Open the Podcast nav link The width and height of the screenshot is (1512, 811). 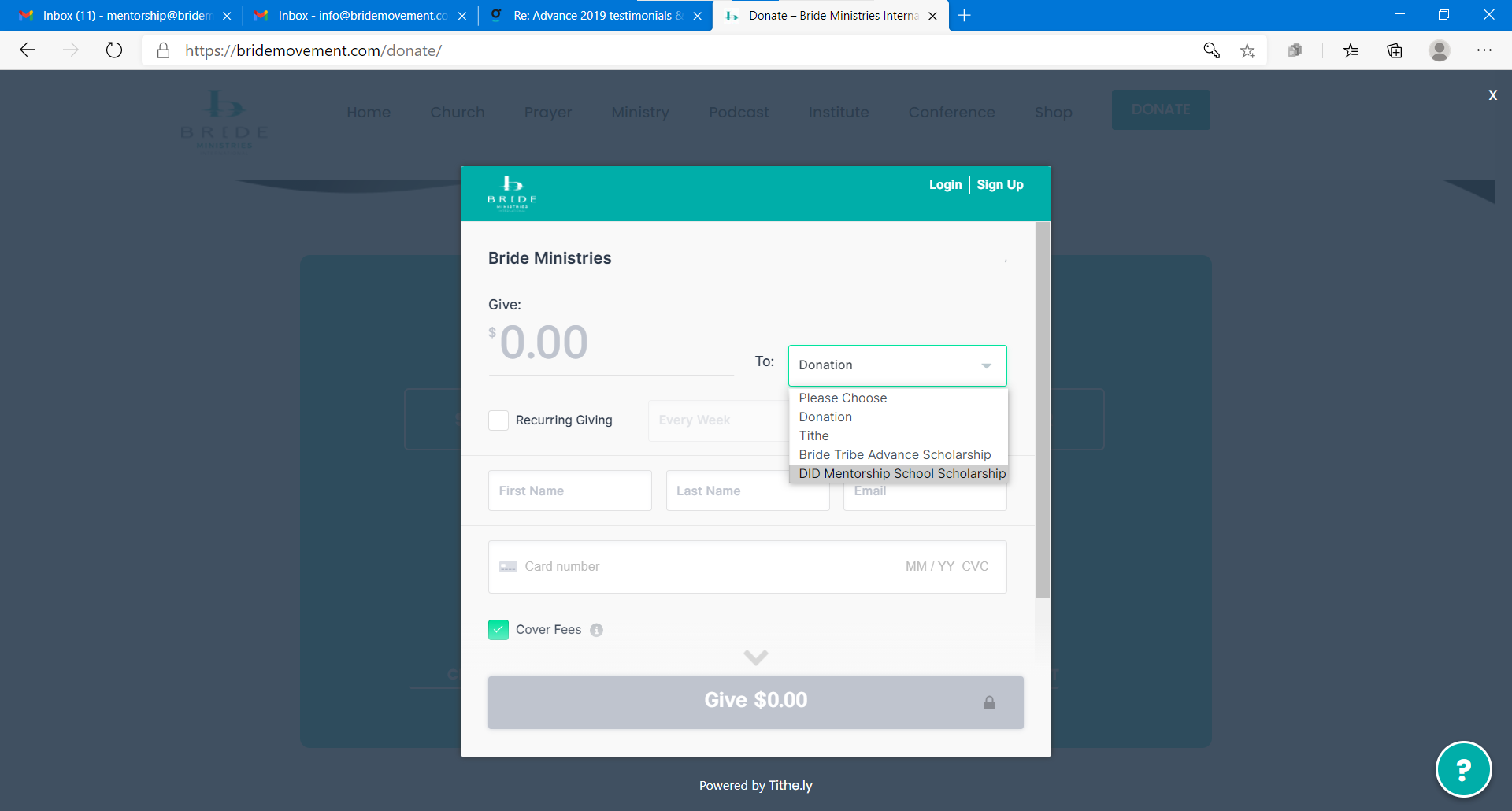pos(739,112)
